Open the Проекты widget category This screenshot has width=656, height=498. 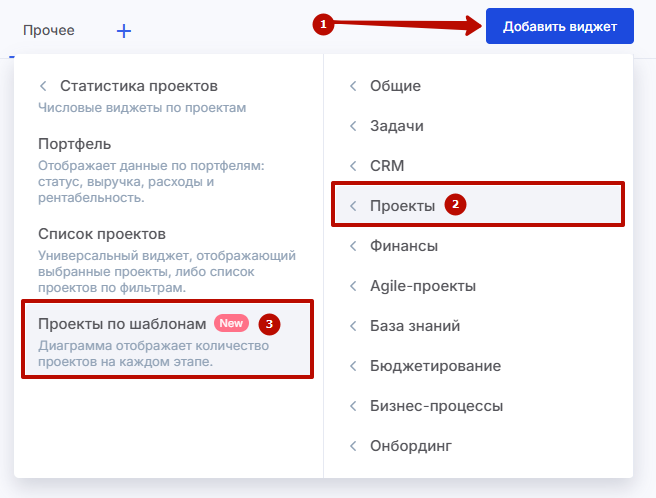click(x=402, y=206)
